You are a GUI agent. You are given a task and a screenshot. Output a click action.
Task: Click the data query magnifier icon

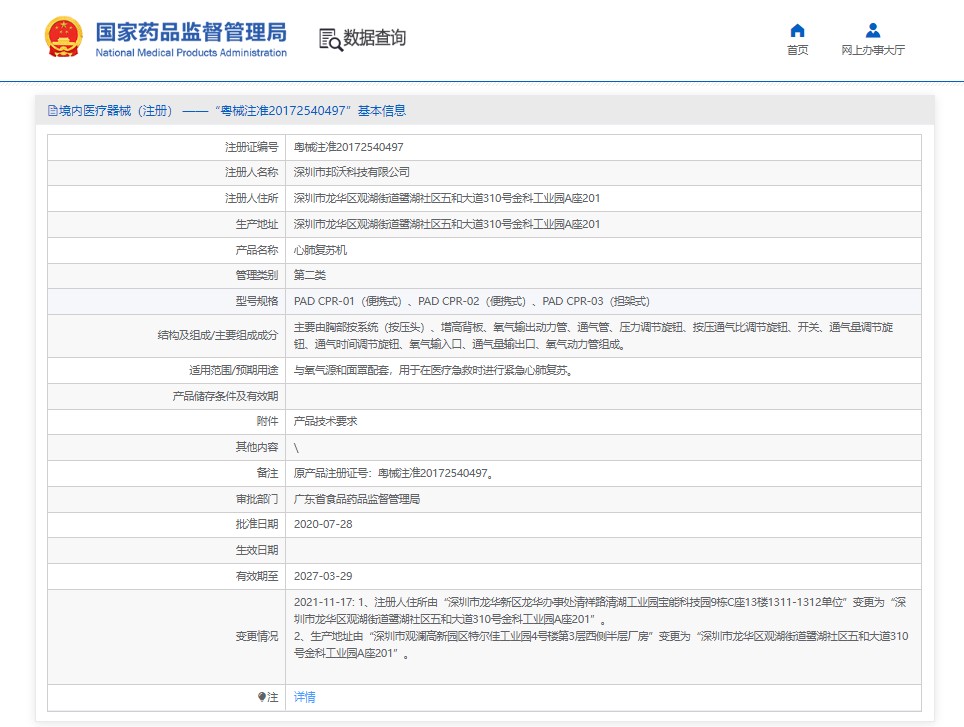coord(330,39)
